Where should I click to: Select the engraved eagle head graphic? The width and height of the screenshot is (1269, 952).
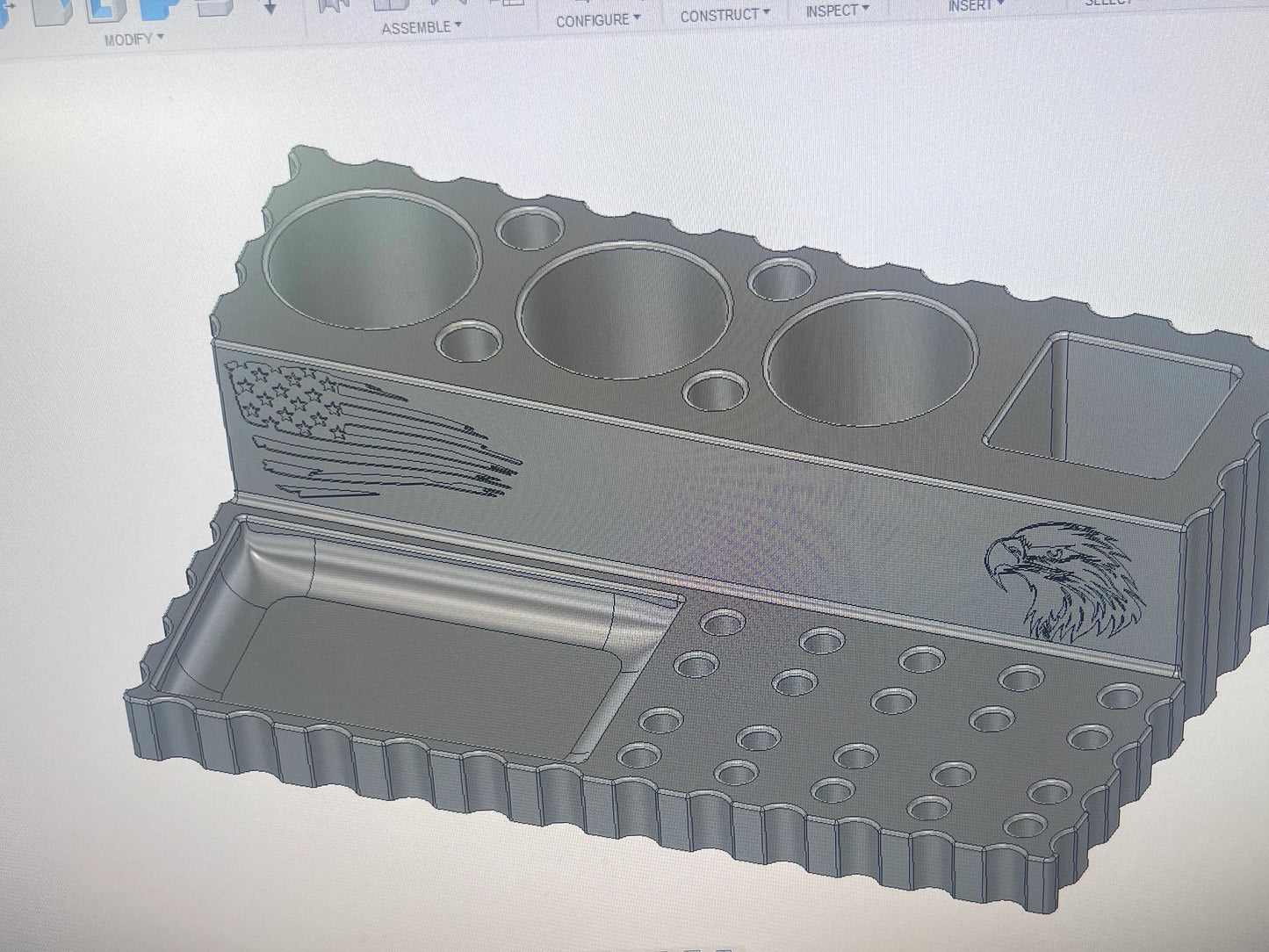click(x=1064, y=581)
